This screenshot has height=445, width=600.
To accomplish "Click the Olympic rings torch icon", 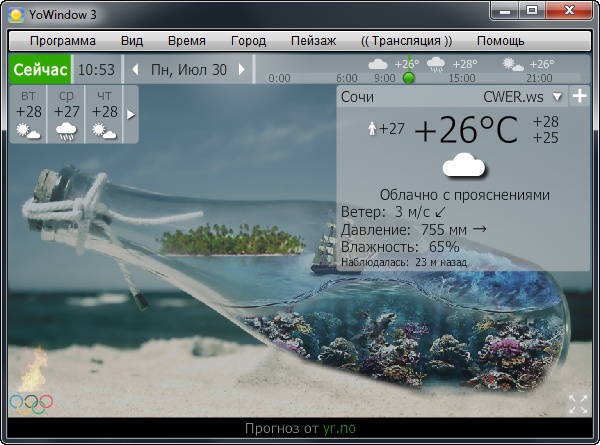I will pyautogui.click(x=31, y=385).
